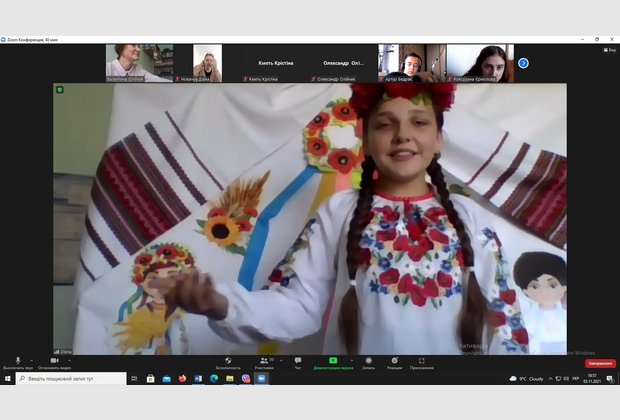The image size is (620, 420).
Task: Start recording with the Запись icon
Action: coord(368,360)
